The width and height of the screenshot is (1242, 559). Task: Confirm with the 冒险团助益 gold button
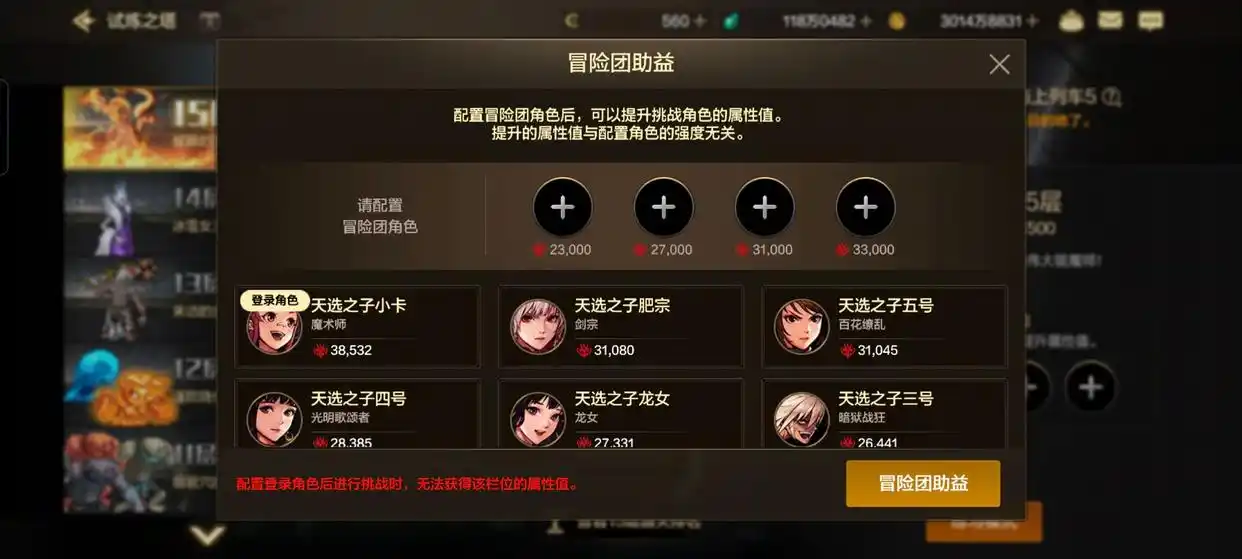(923, 483)
